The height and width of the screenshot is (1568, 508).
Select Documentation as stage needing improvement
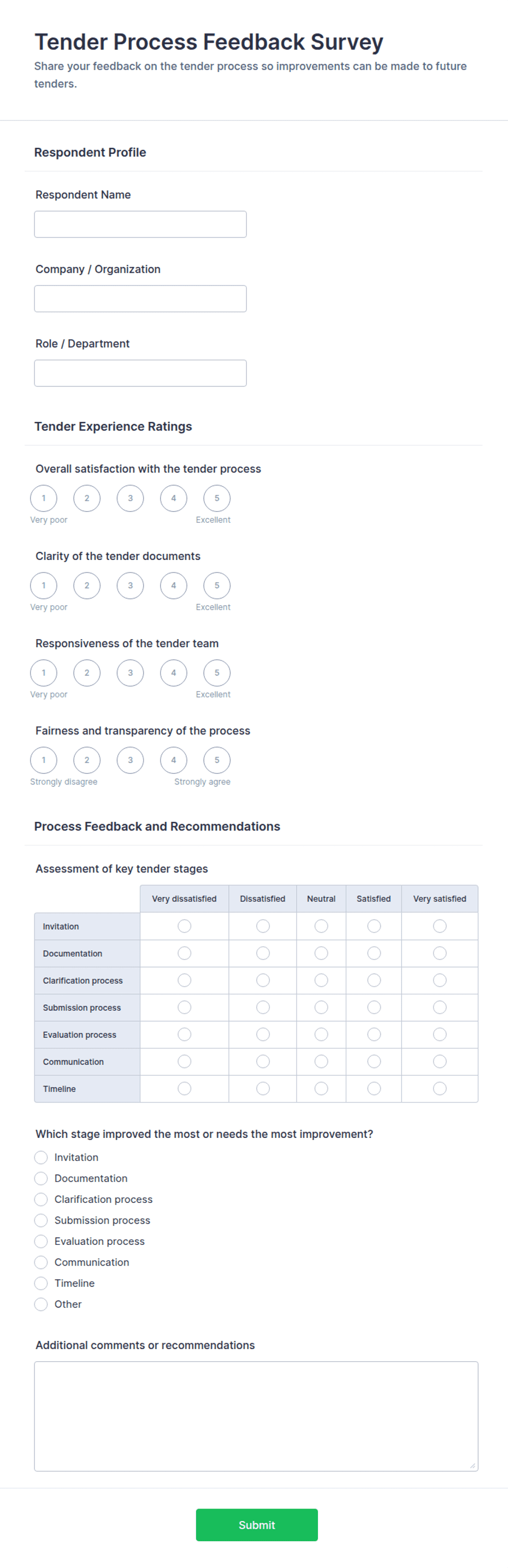[x=41, y=1178]
